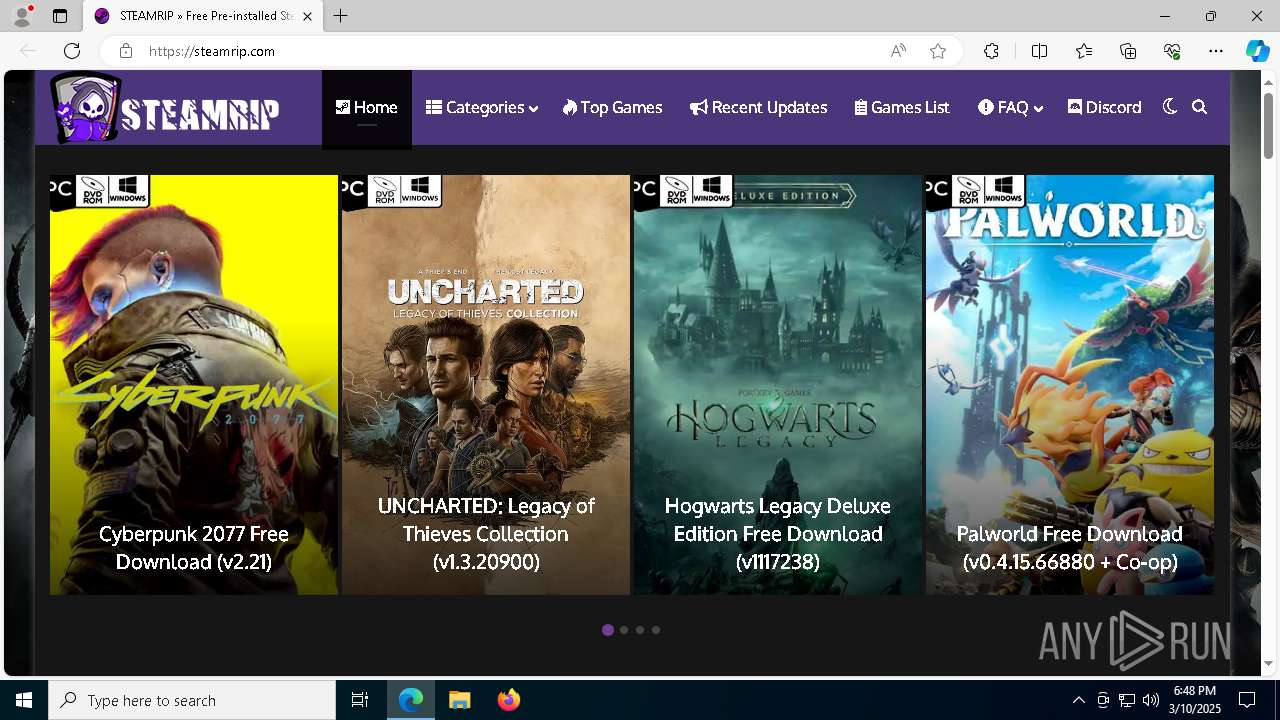
Task: Click Hogwarts Legacy Deluxe Edition Free Download title
Action: 778,534
